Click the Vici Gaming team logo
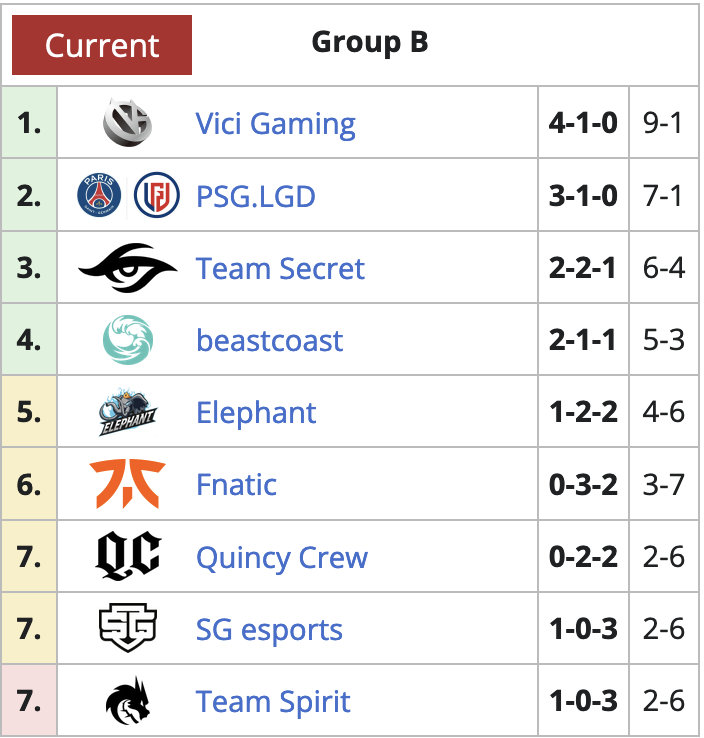Image resolution: width=704 pixels, height=738 pixels. (128, 122)
